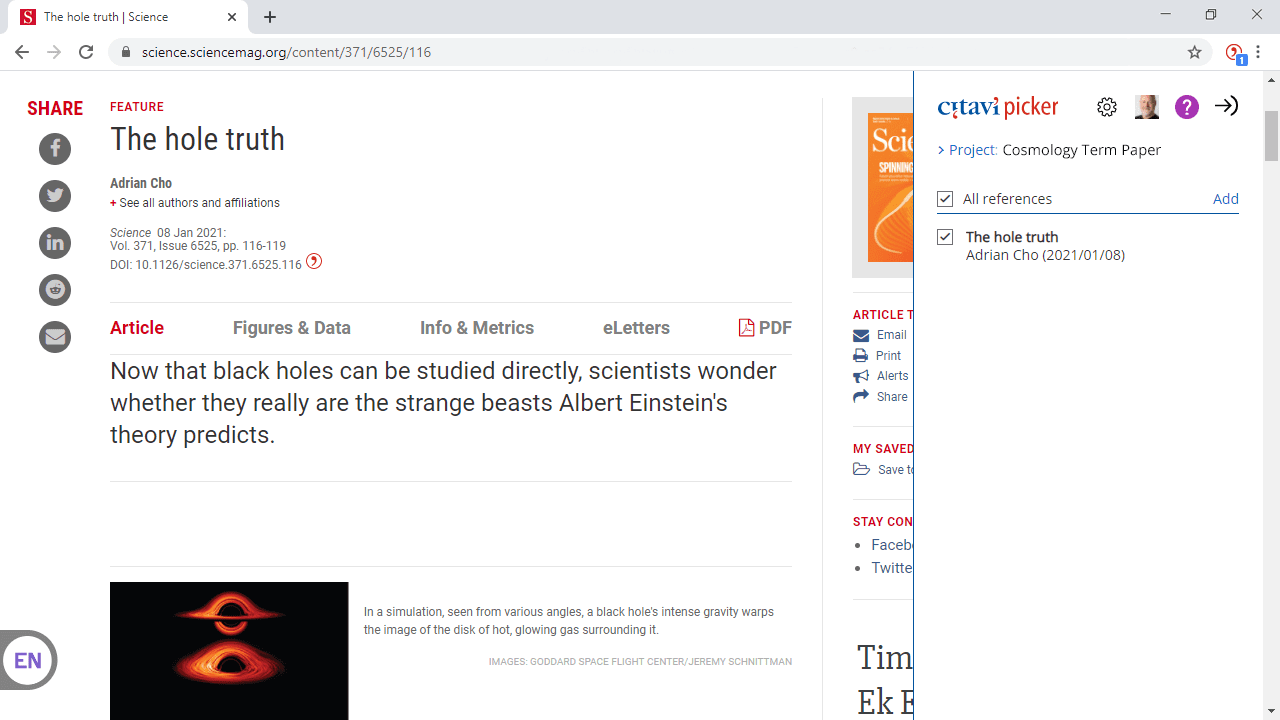Share article by email envelope icon
Image resolution: width=1280 pixels, height=720 pixels.
55,337
